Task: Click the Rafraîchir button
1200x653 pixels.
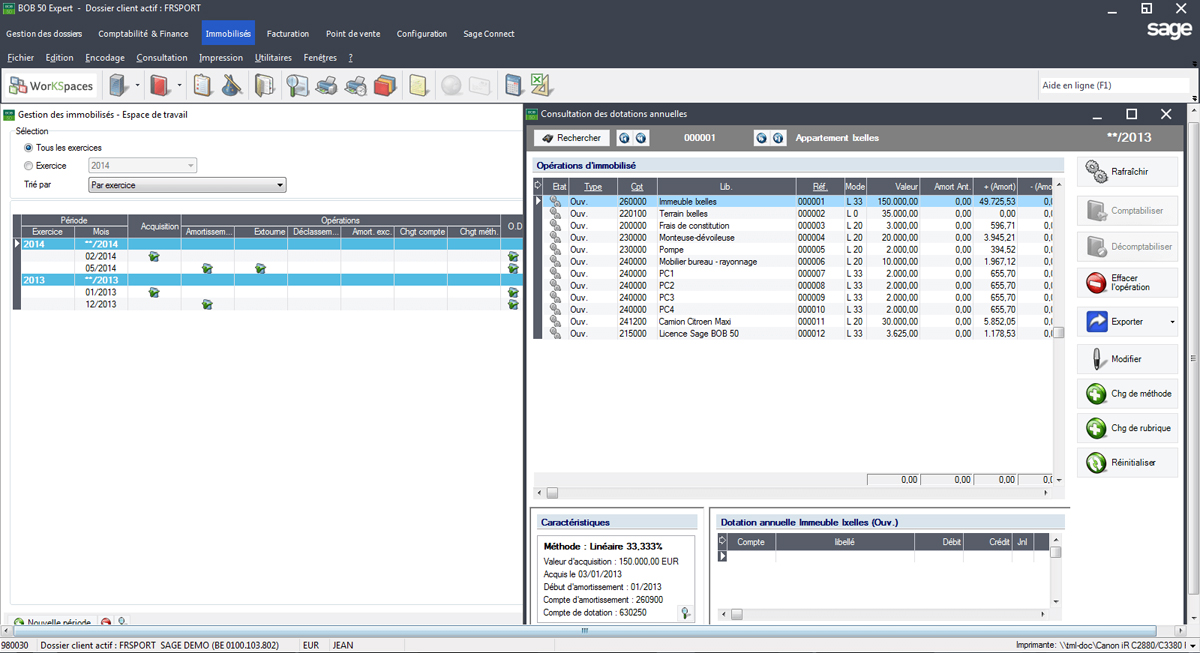Action: click(1127, 172)
